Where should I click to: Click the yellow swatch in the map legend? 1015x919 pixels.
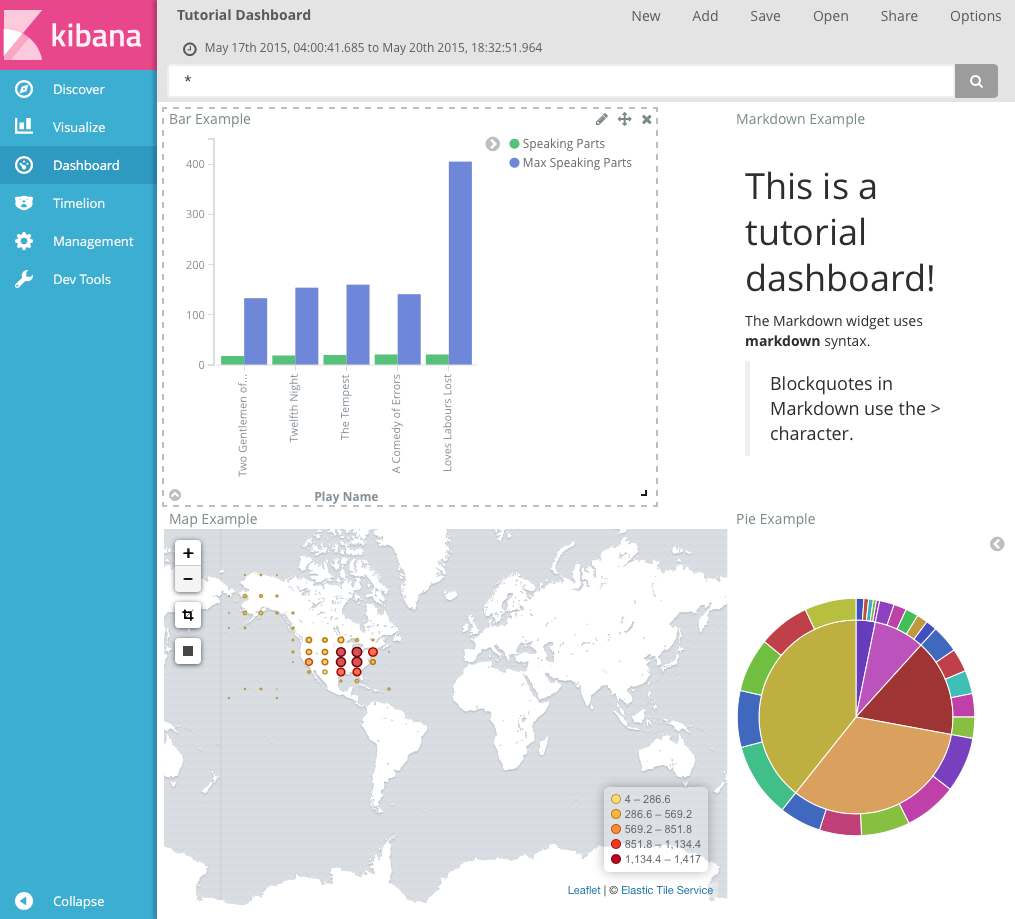(x=614, y=798)
